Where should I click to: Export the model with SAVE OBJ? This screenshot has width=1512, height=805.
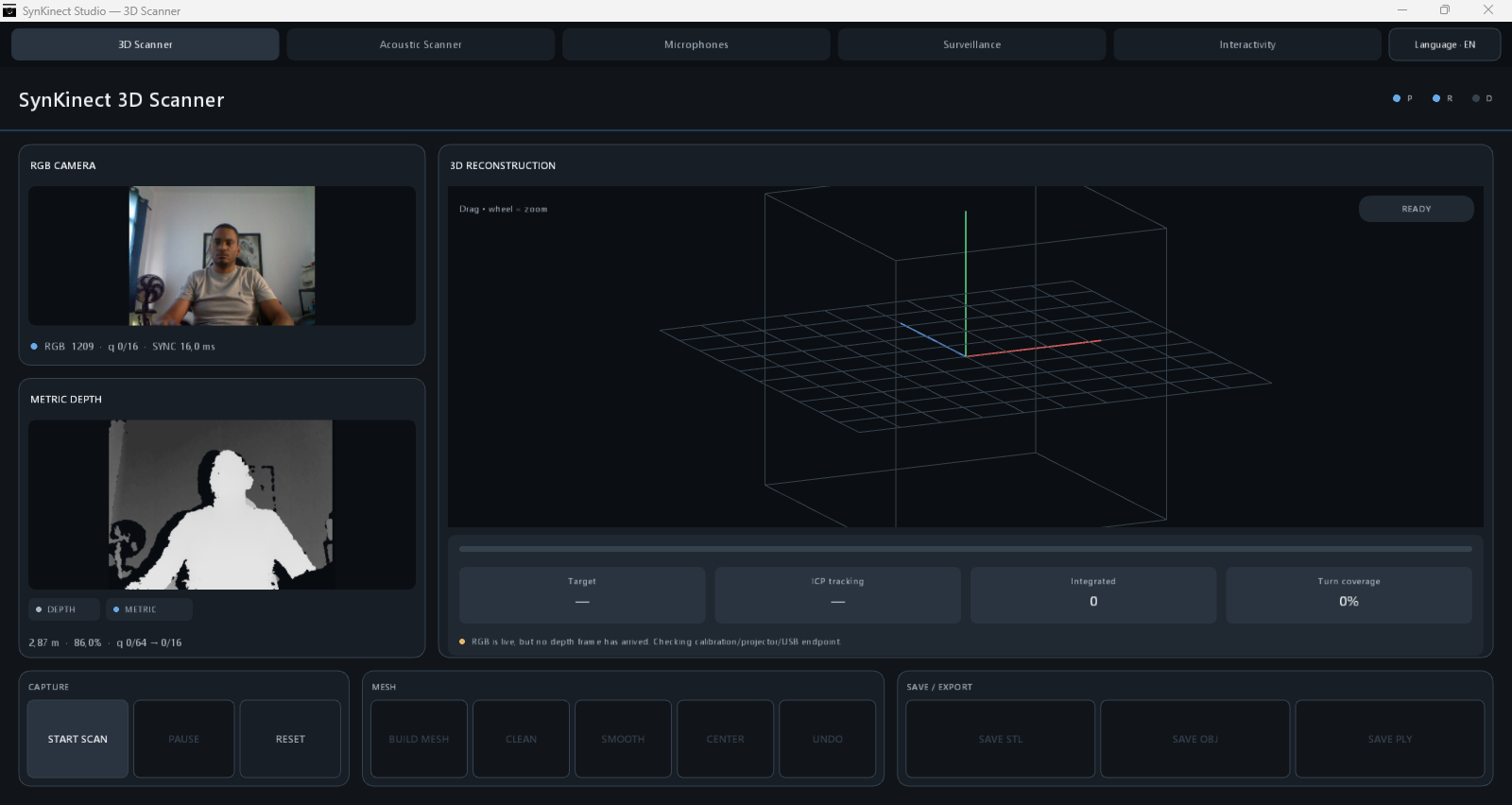[1195, 739]
